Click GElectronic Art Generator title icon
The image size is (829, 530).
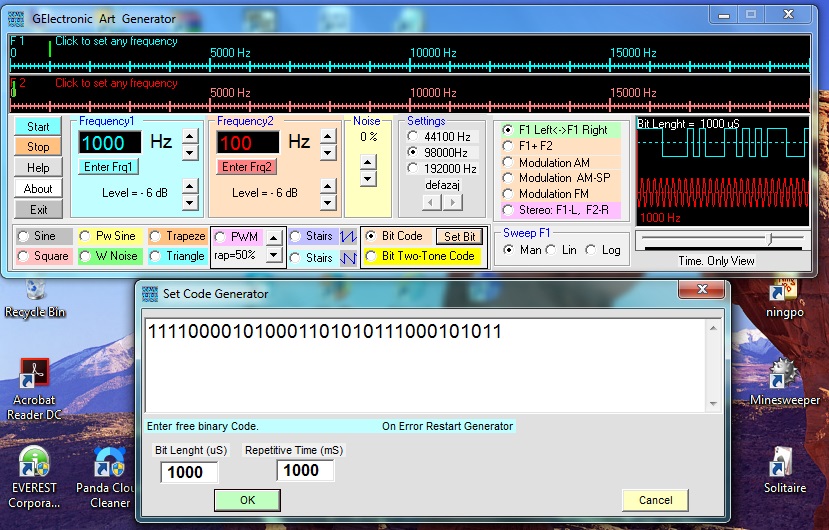(x=16, y=19)
